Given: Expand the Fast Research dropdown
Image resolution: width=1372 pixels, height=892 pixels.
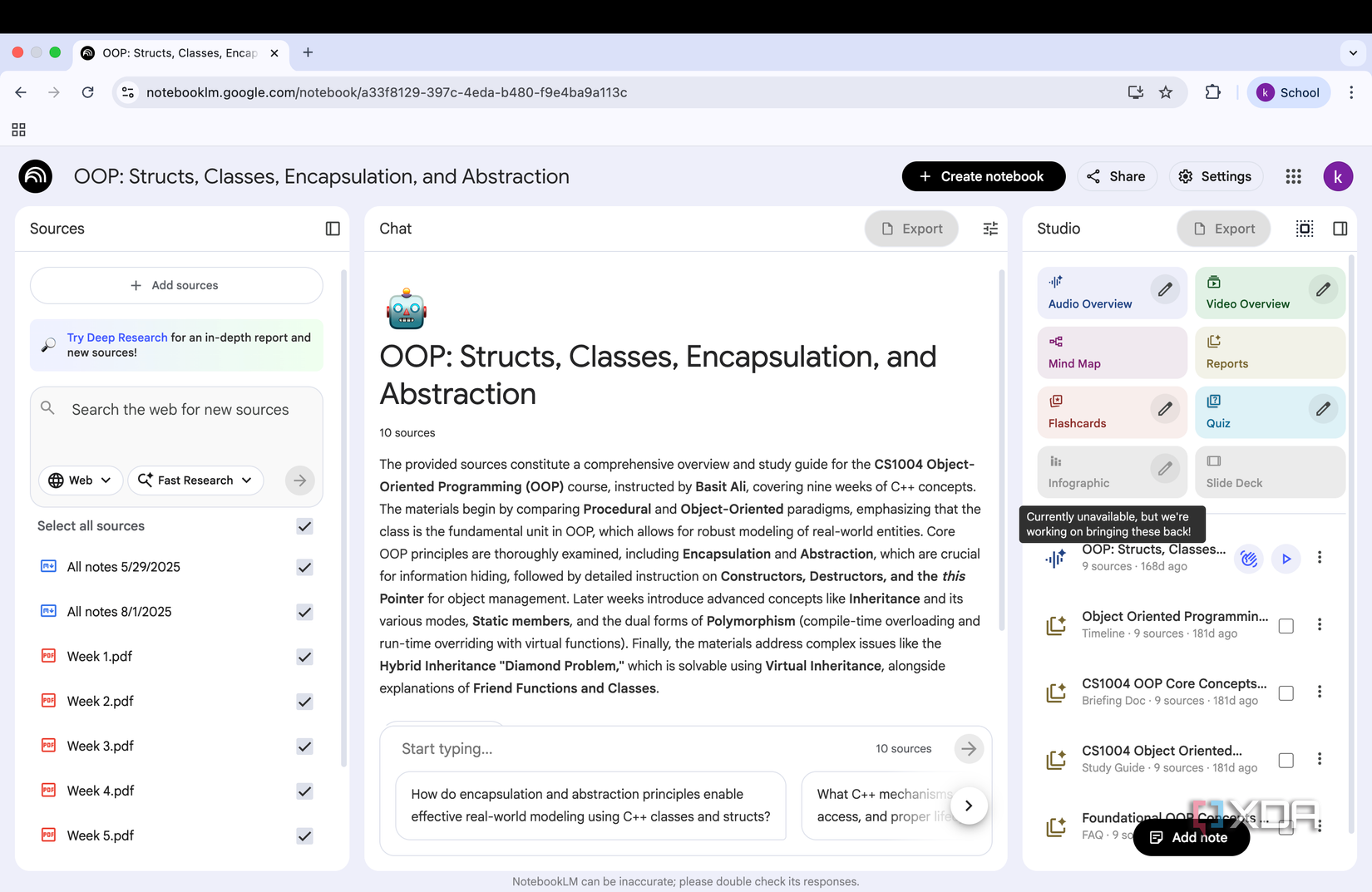Looking at the screenshot, I should (195, 480).
